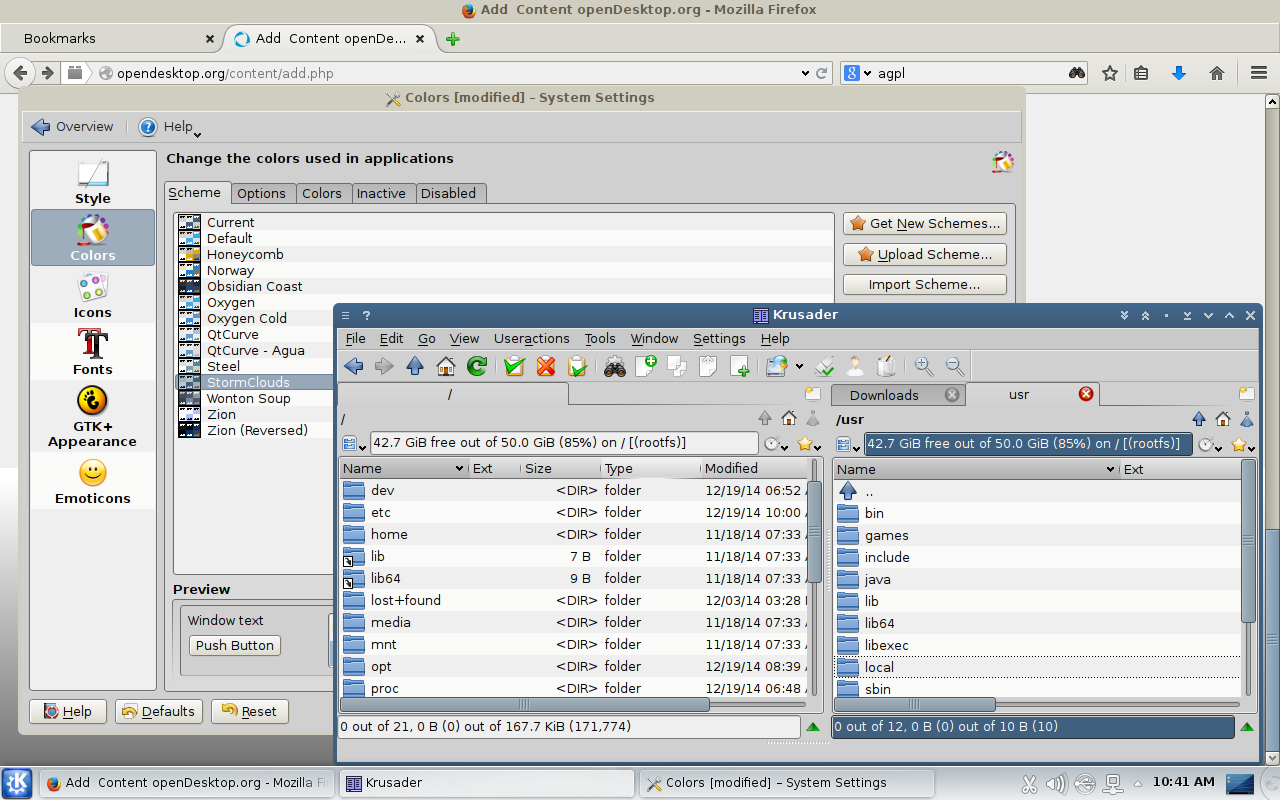Open right panel's bookmarks star dropdown
Screen dimensions: 1280x800
pyautogui.click(x=1243, y=444)
